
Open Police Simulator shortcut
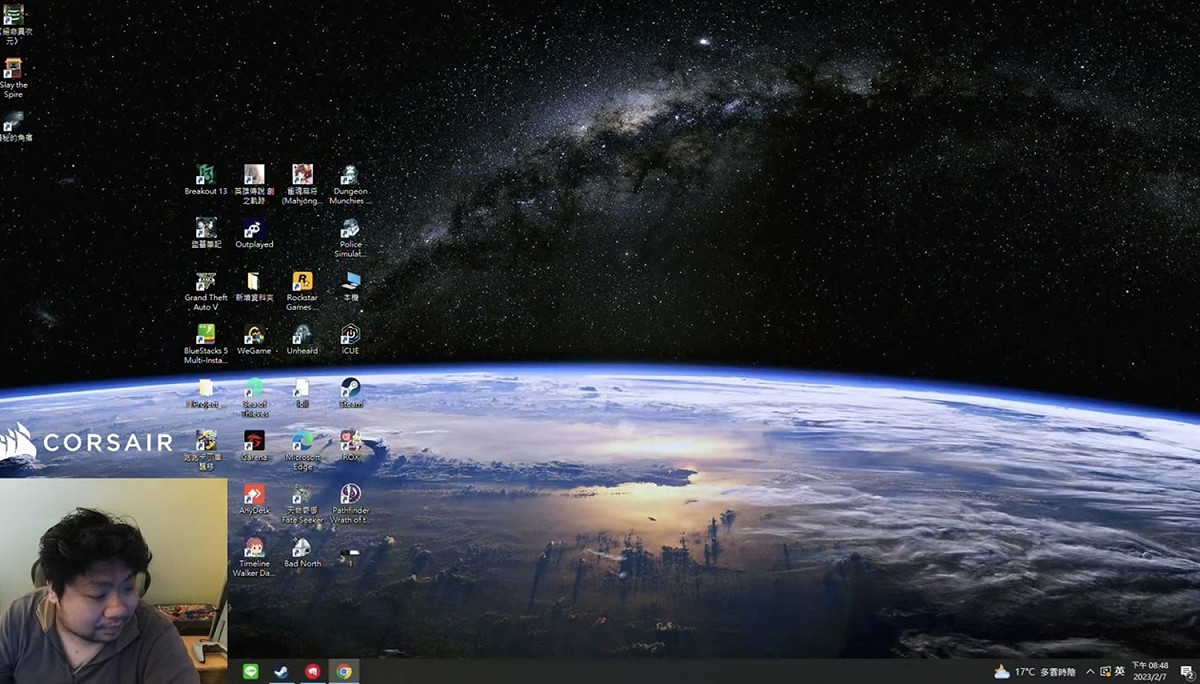pos(350,238)
